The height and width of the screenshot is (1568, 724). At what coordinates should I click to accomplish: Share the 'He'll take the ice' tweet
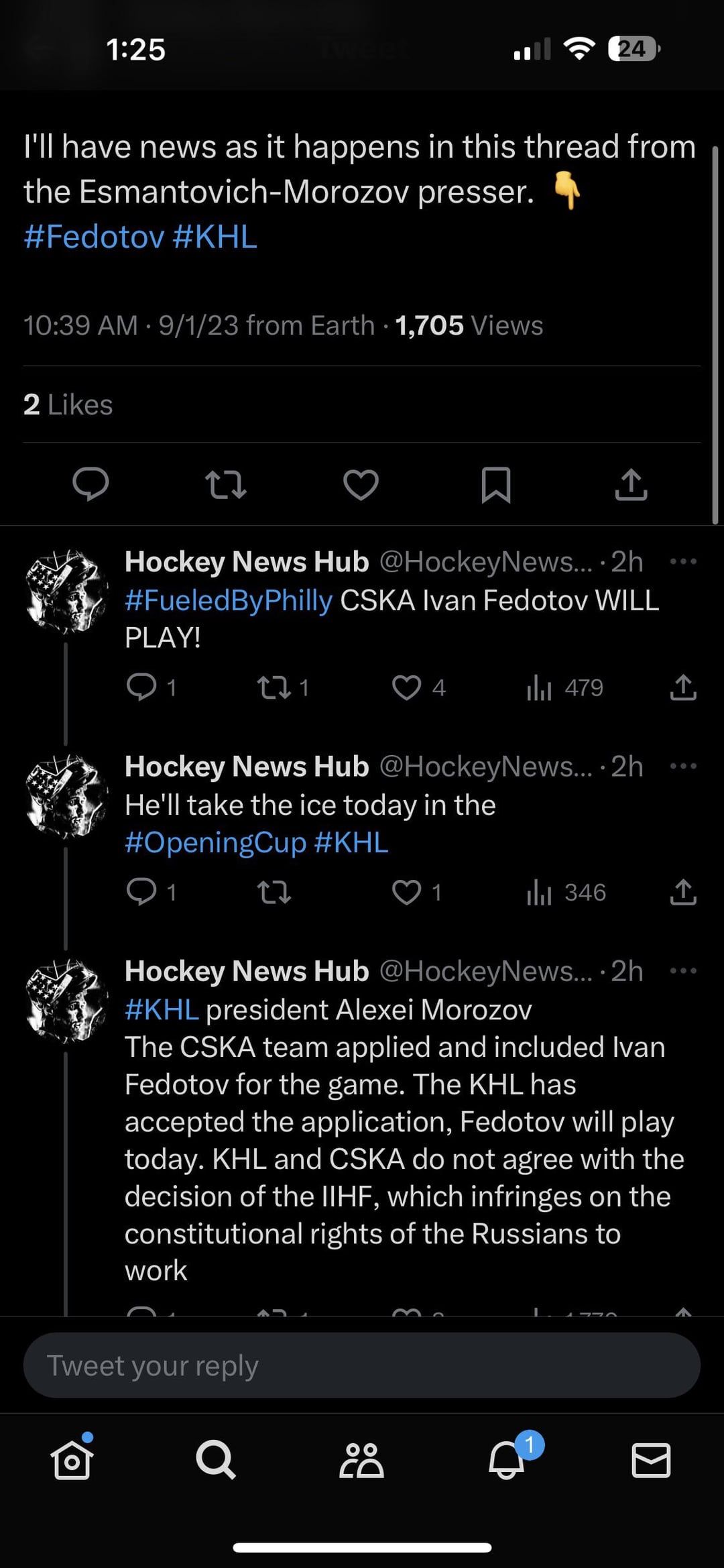click(683, 893)
